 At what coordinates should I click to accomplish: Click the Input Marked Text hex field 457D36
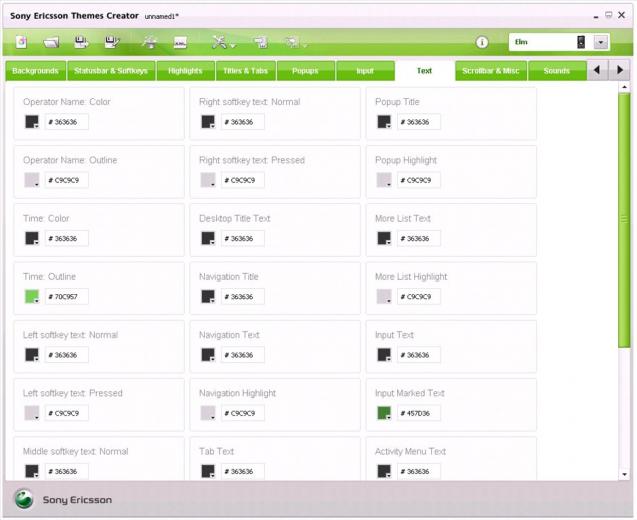[x=419, y=413]
